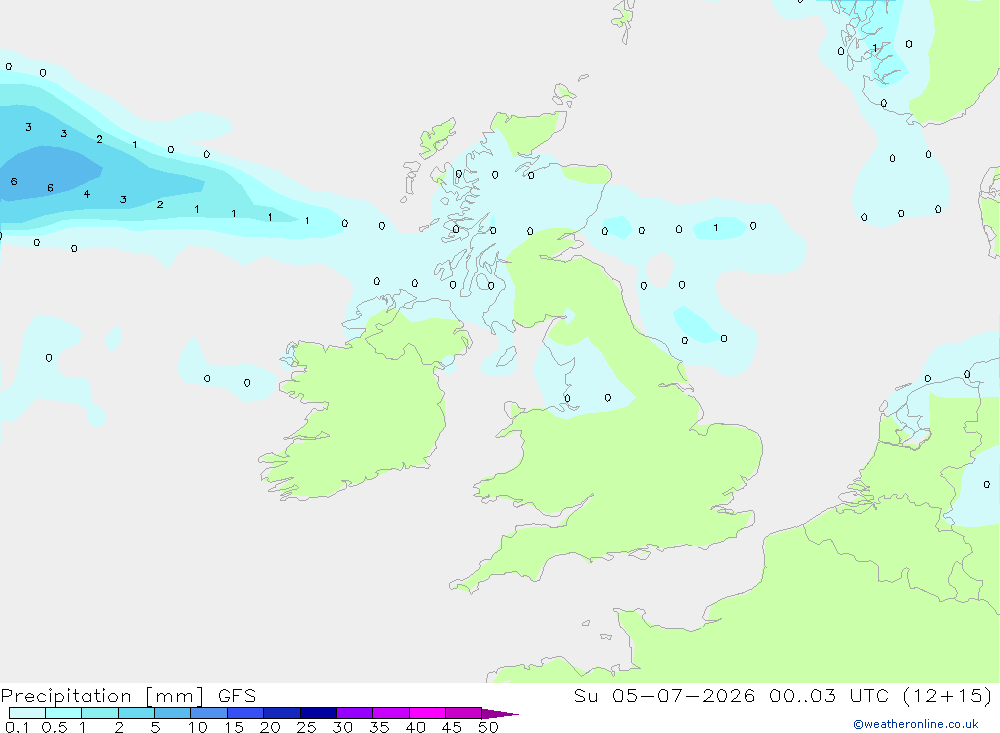The height and width of the screenshot is (733, 1000).
Task: Click the legend label '50'
Action: (488, 727)
